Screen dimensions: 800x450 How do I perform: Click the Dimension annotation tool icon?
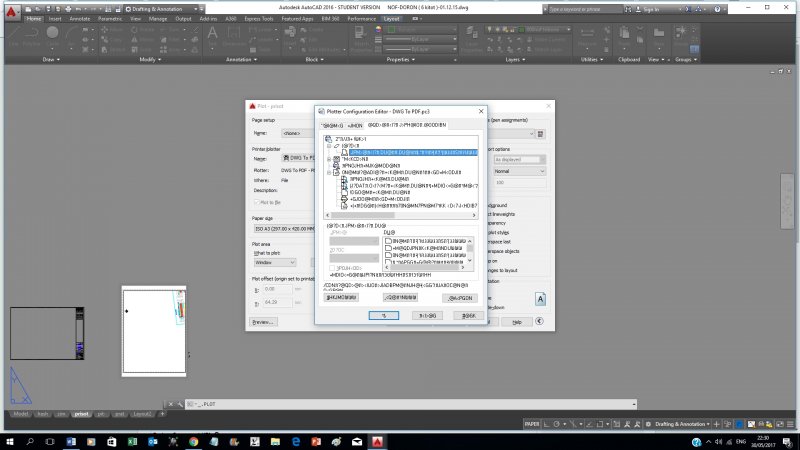[x=234, y=34]
